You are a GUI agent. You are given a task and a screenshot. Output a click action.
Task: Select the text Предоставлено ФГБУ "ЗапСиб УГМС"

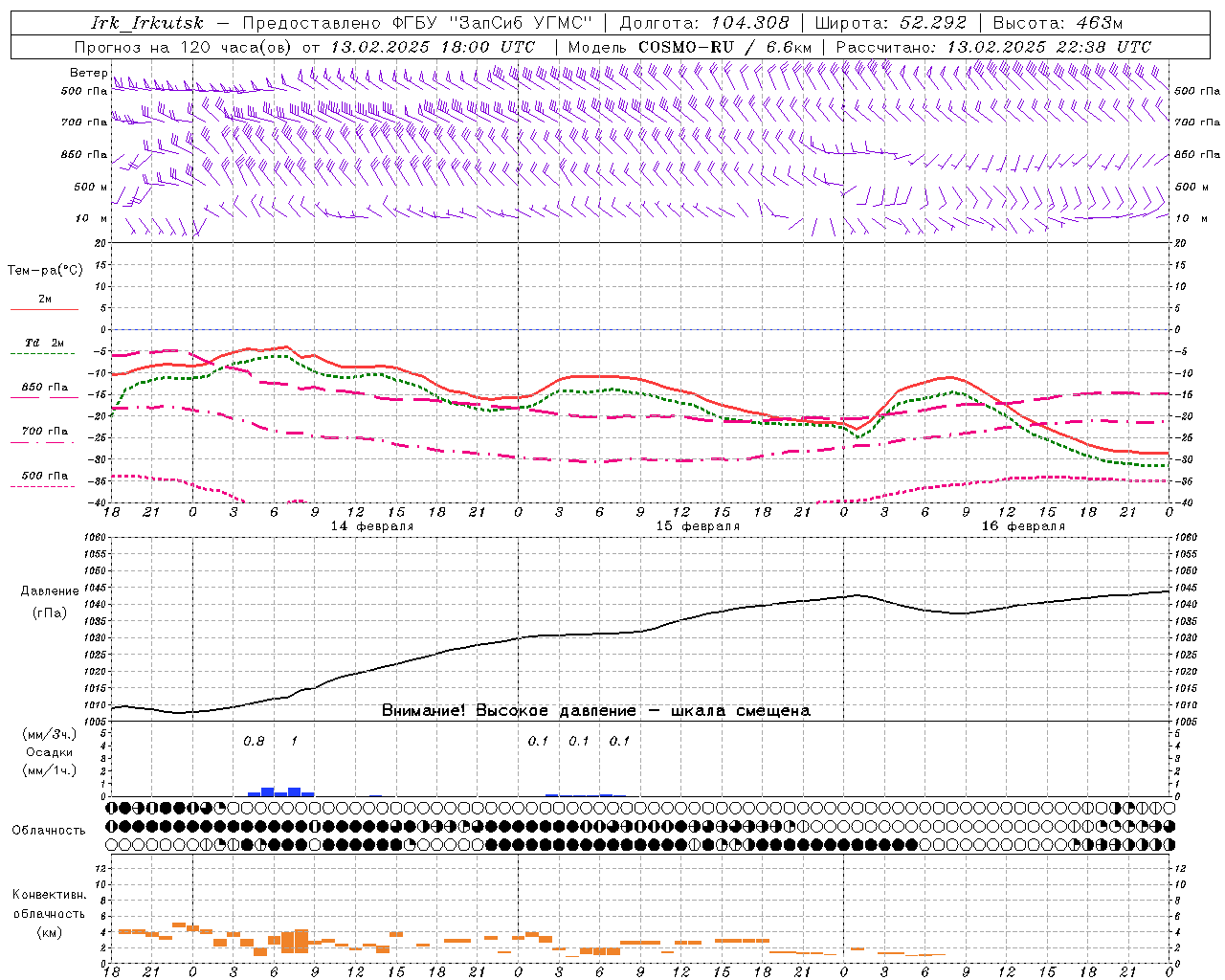417,23
